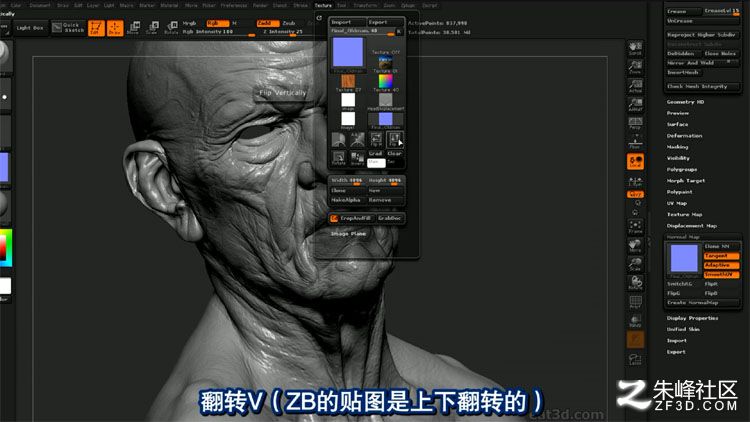Expand the Geometry HD subpalette
750x422 pixels.
(685, 102)
